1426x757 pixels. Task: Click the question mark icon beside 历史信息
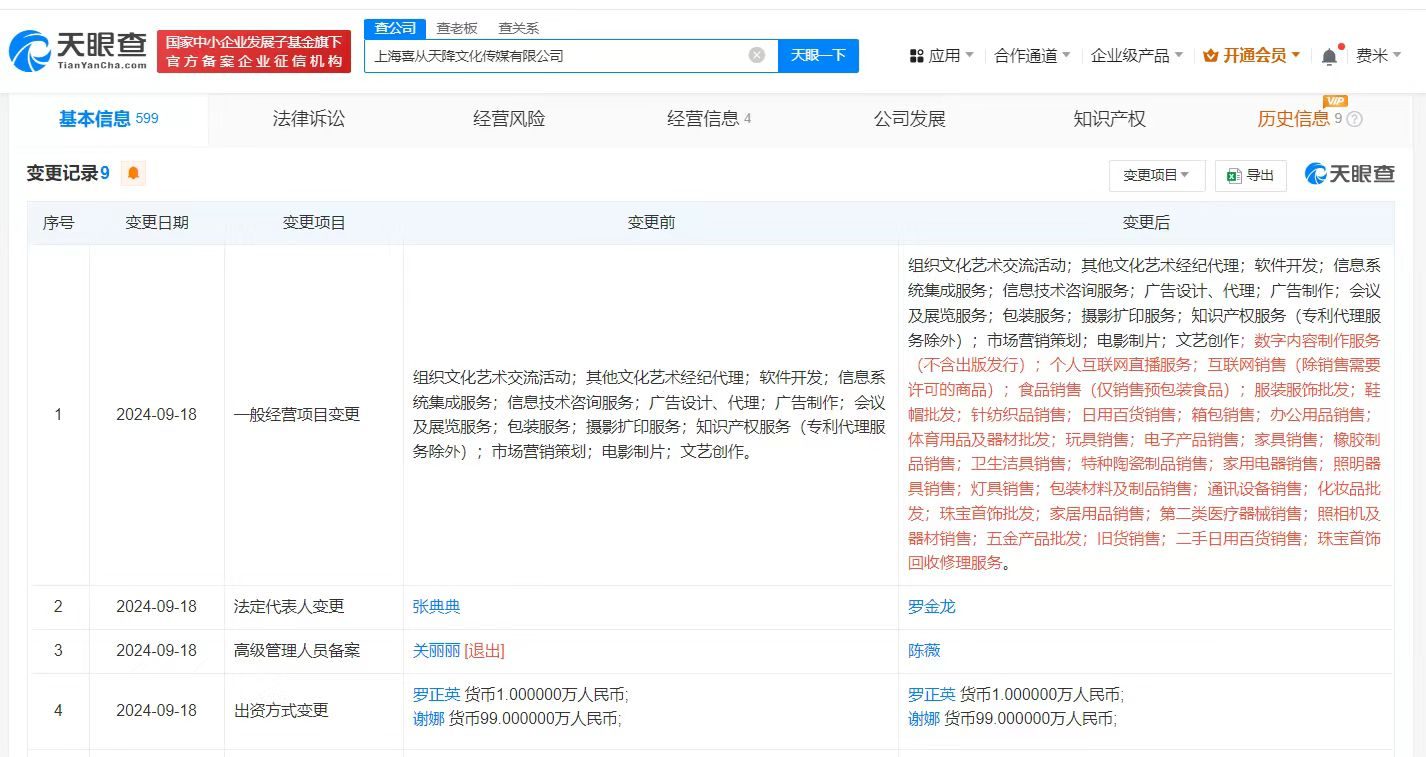[1353, 119]
